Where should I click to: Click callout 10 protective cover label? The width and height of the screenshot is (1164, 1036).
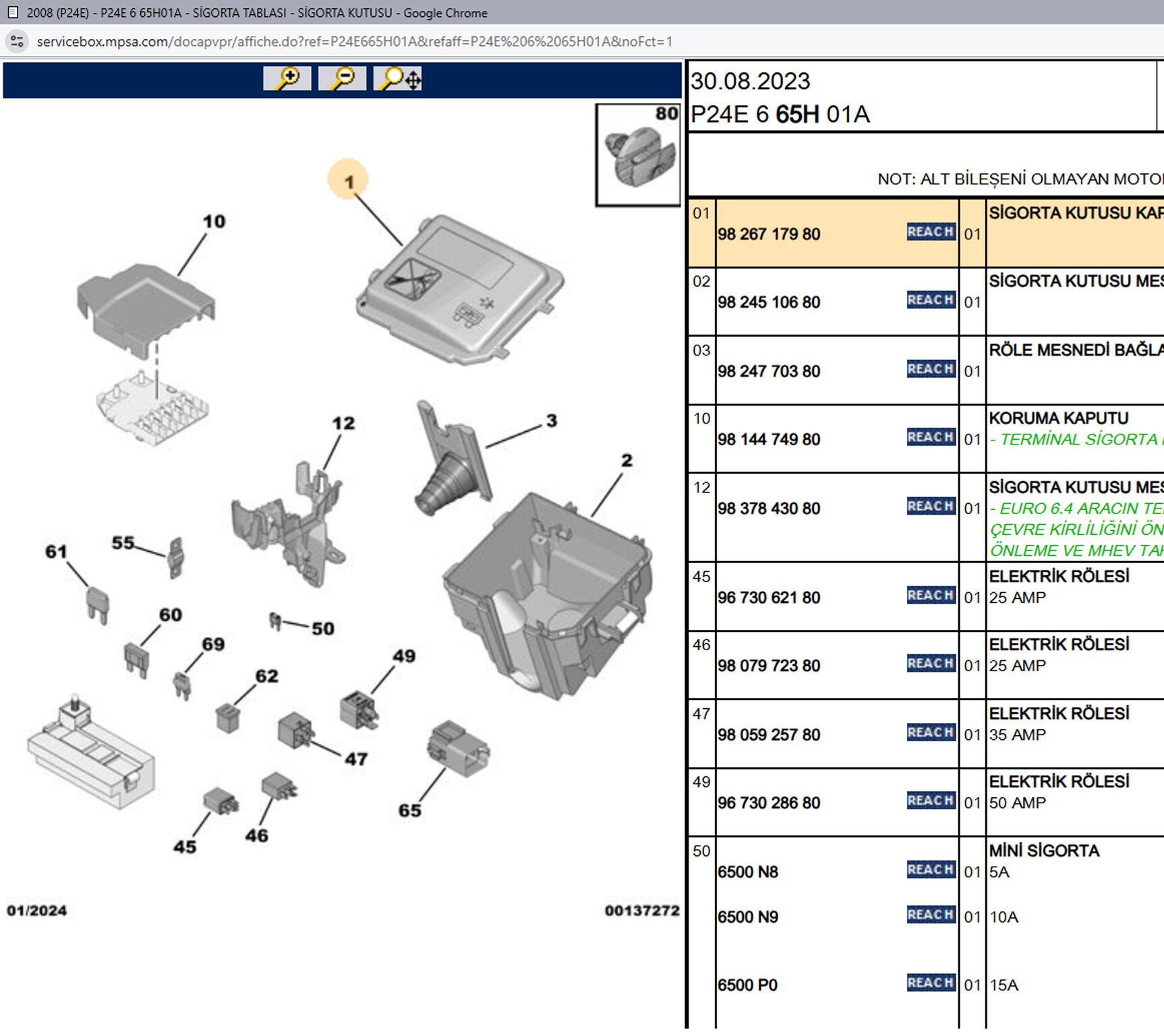click(x=214, y=221)
